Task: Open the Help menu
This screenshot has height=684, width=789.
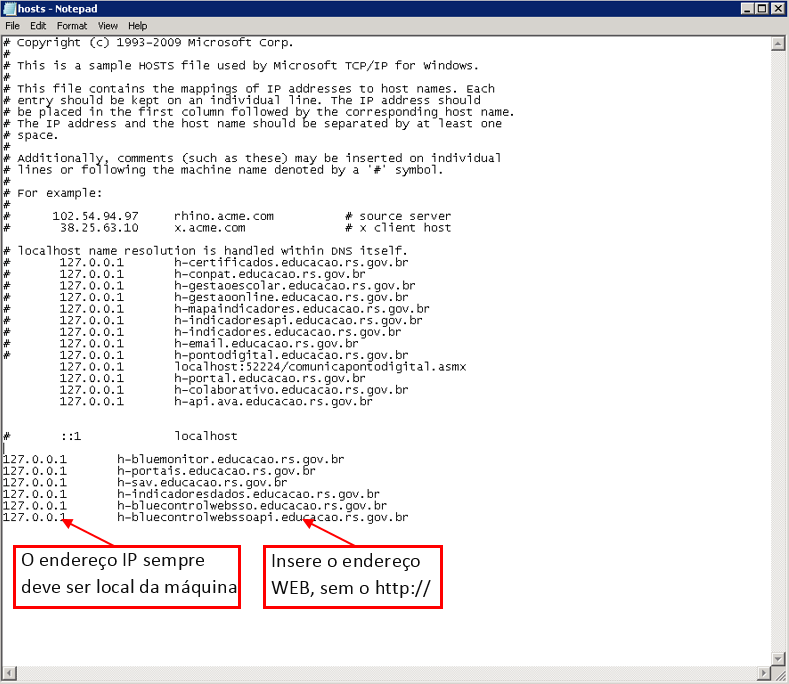Action: [x=137, y=26]
